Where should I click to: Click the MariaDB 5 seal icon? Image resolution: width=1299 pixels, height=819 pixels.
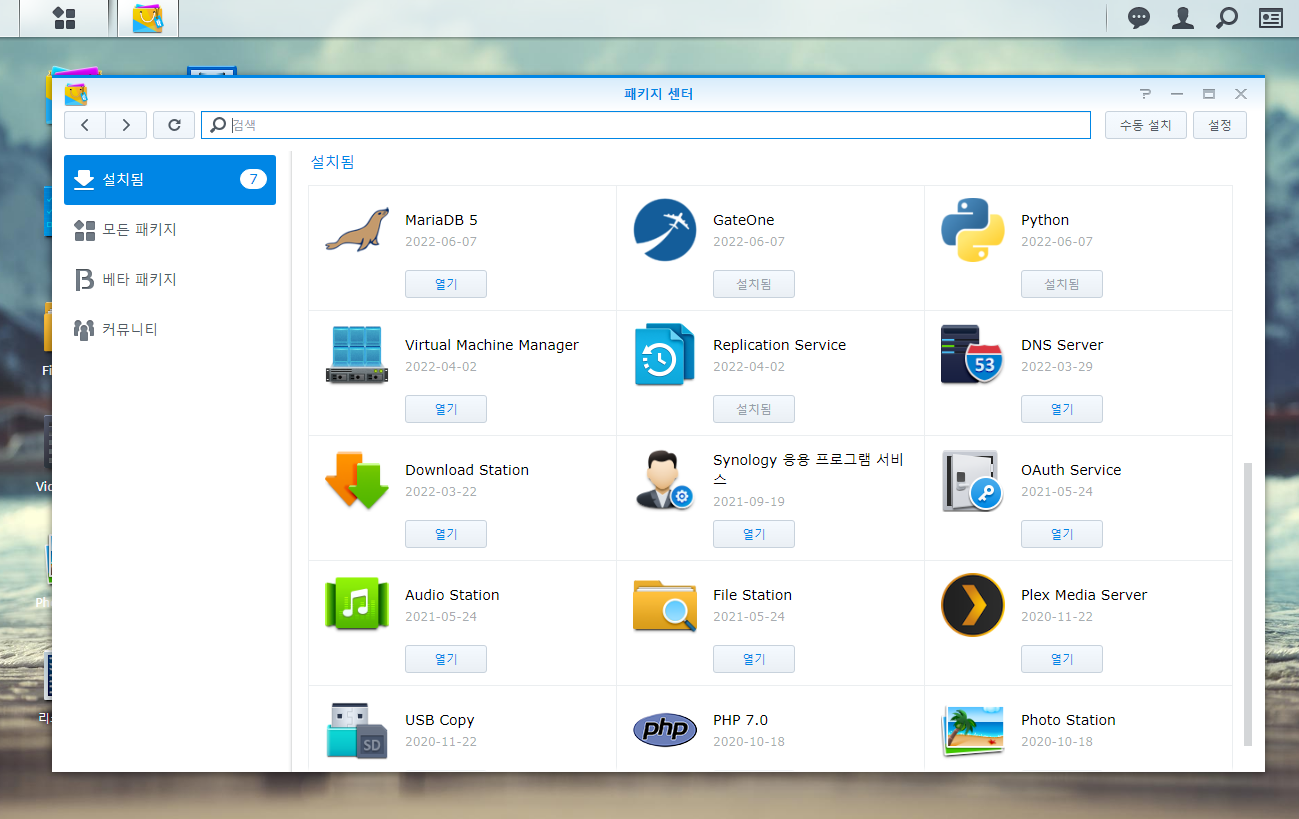[357, 230]
